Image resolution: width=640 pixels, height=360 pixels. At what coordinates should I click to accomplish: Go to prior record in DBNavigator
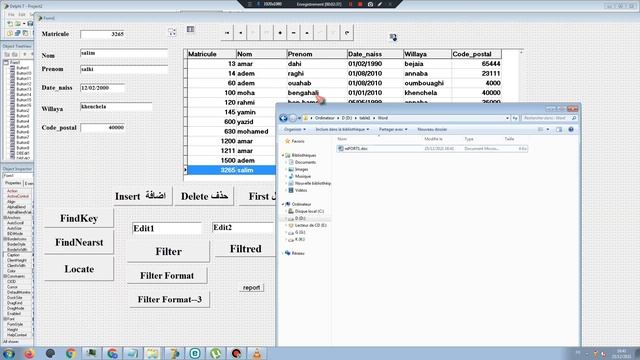tap(240, 33)
